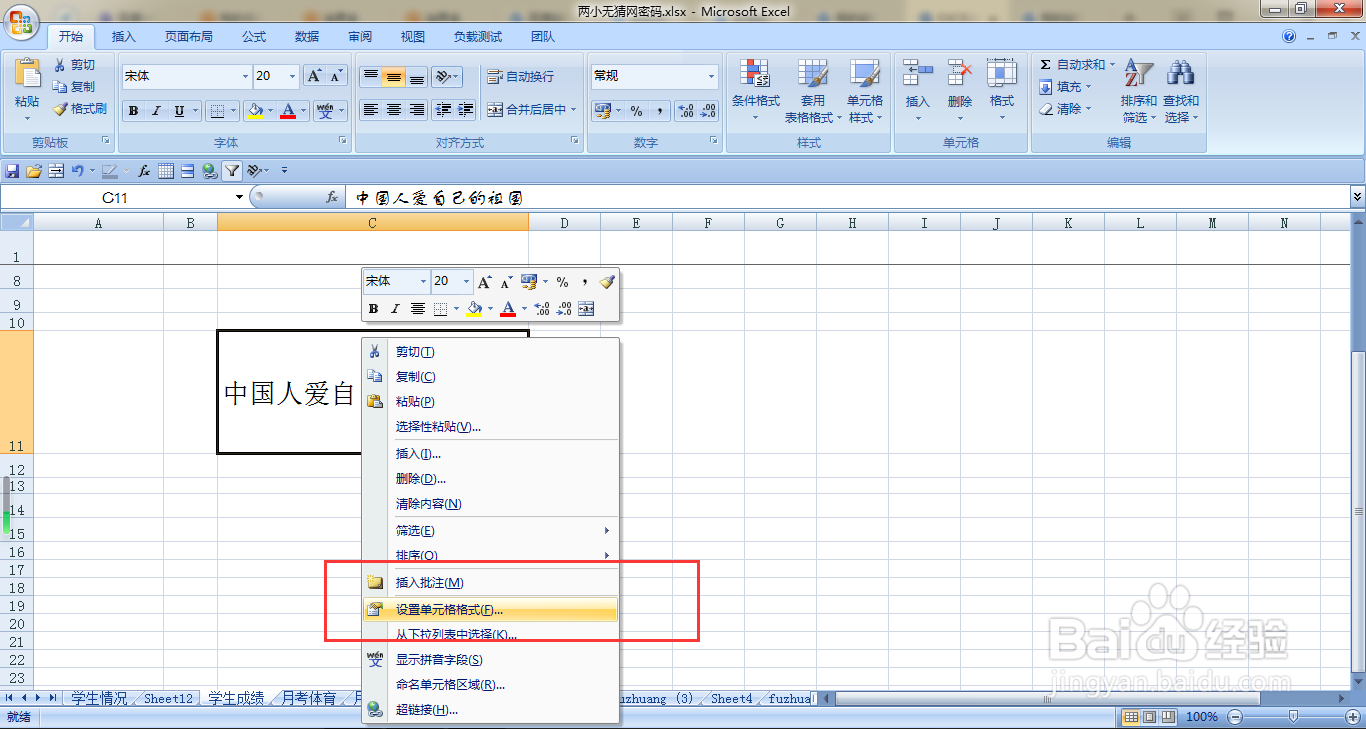Viewport: 1366px width, 729px height.
Task: Click ribbon Increase Indent icon
Action: coord(465,110)
